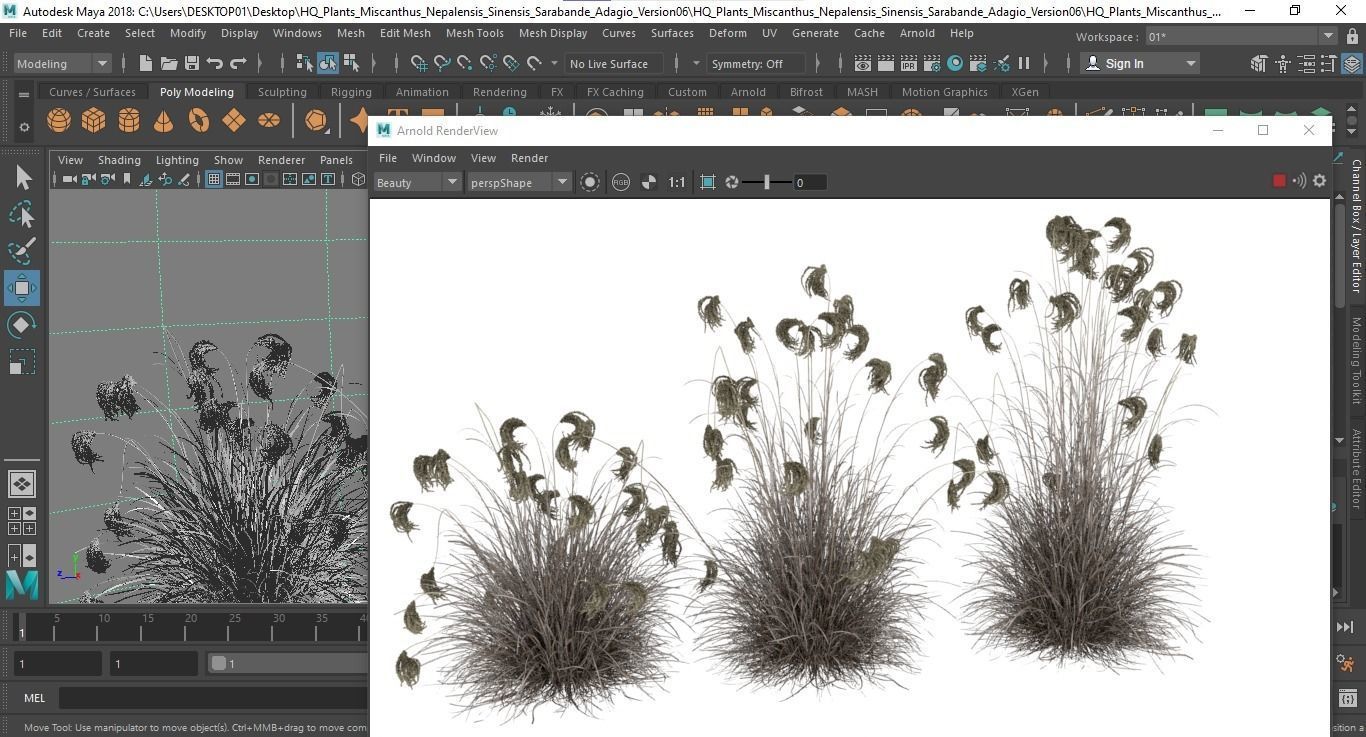Toggle viewport grid display icon
Screen dimensions: 1366x737
[x=213, y=179]
